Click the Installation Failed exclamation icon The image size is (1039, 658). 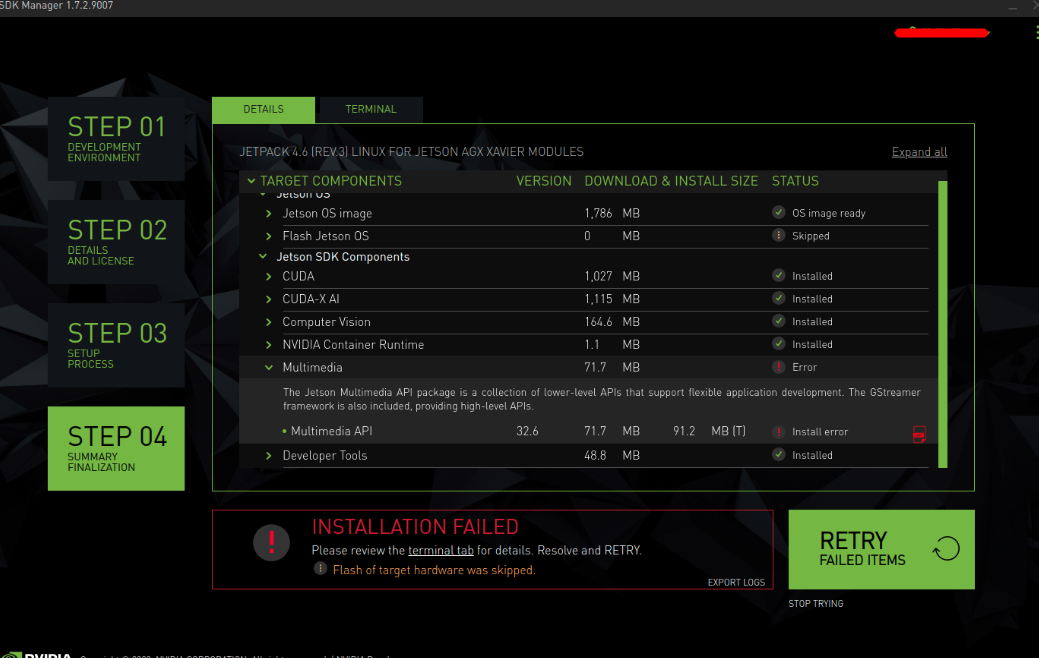271,542
